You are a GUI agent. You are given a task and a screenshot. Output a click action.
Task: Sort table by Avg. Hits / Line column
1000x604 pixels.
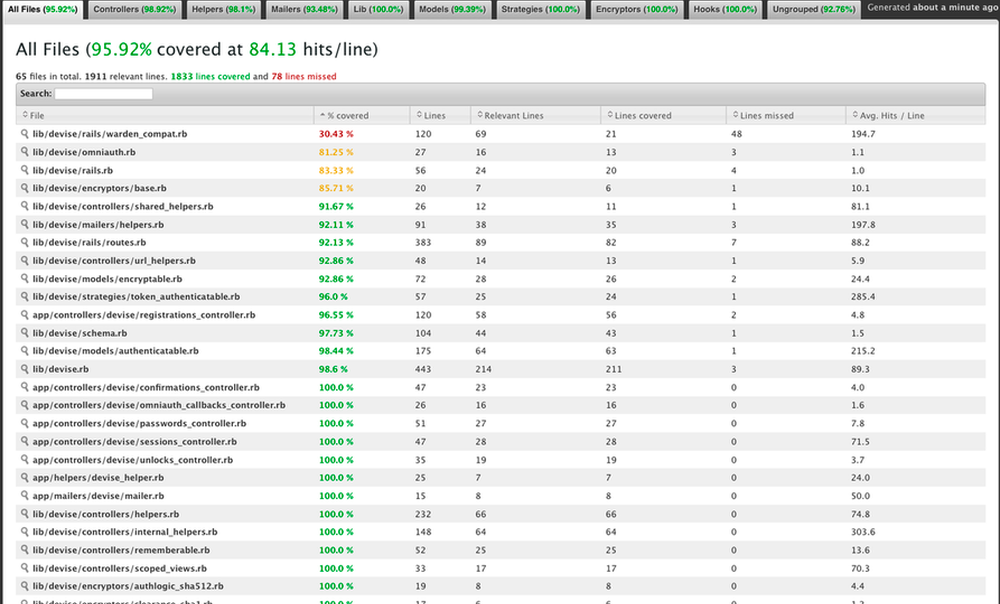point(915,115)
